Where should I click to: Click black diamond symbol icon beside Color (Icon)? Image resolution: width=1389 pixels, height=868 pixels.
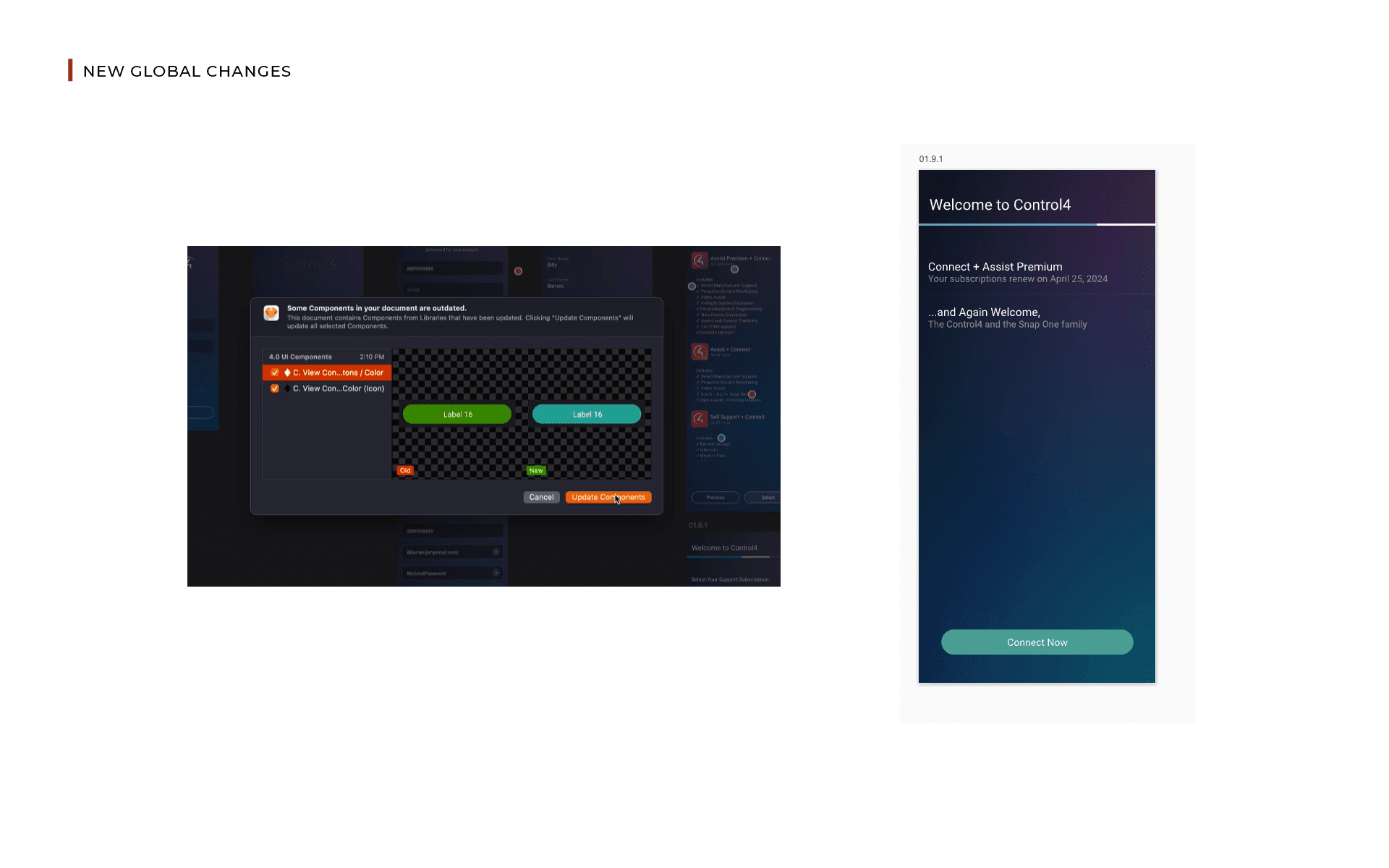[287, 388]
